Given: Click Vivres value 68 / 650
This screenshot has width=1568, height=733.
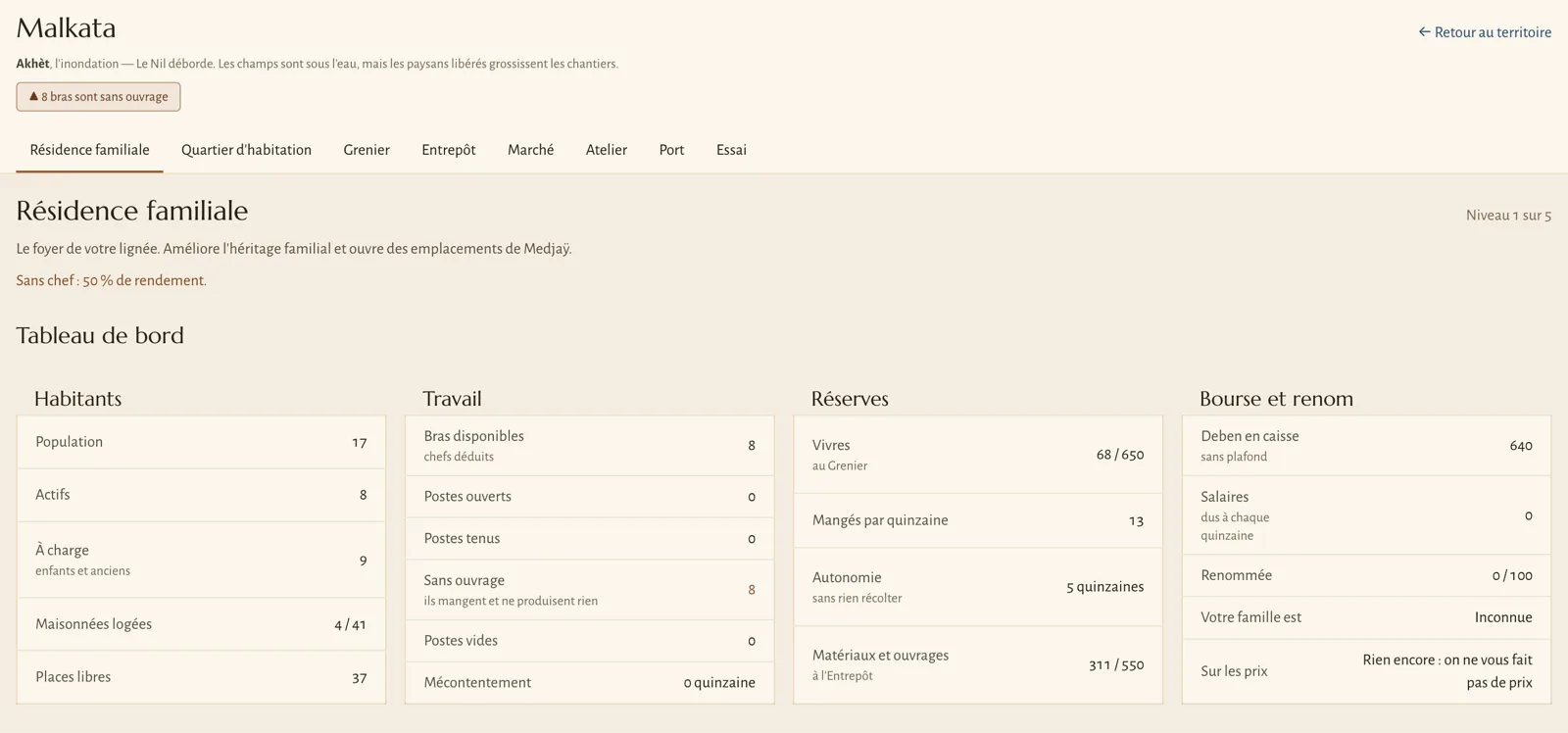Looking at the screenshot, I should coord(1120,455).
